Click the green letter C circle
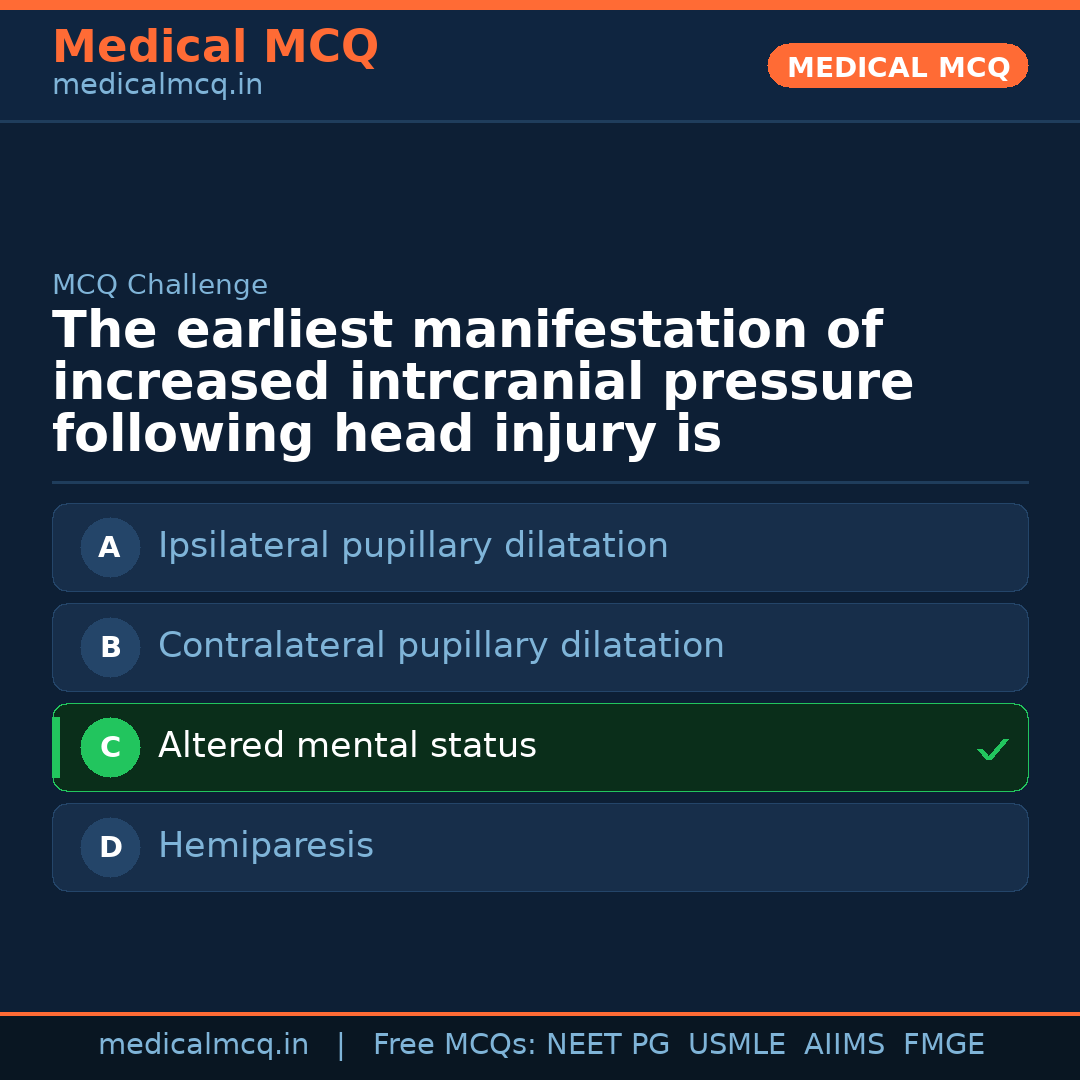 coord(110,747)
